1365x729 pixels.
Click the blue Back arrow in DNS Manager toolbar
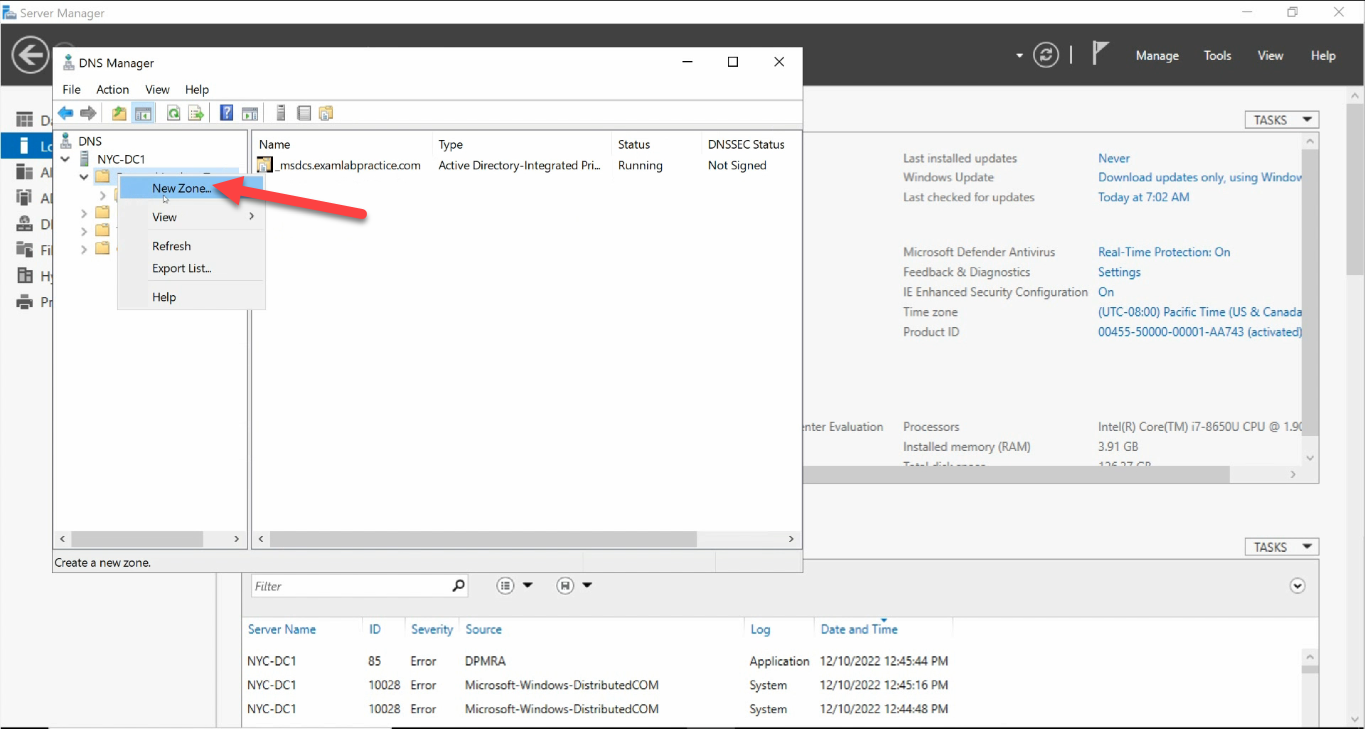coord(65,113)
